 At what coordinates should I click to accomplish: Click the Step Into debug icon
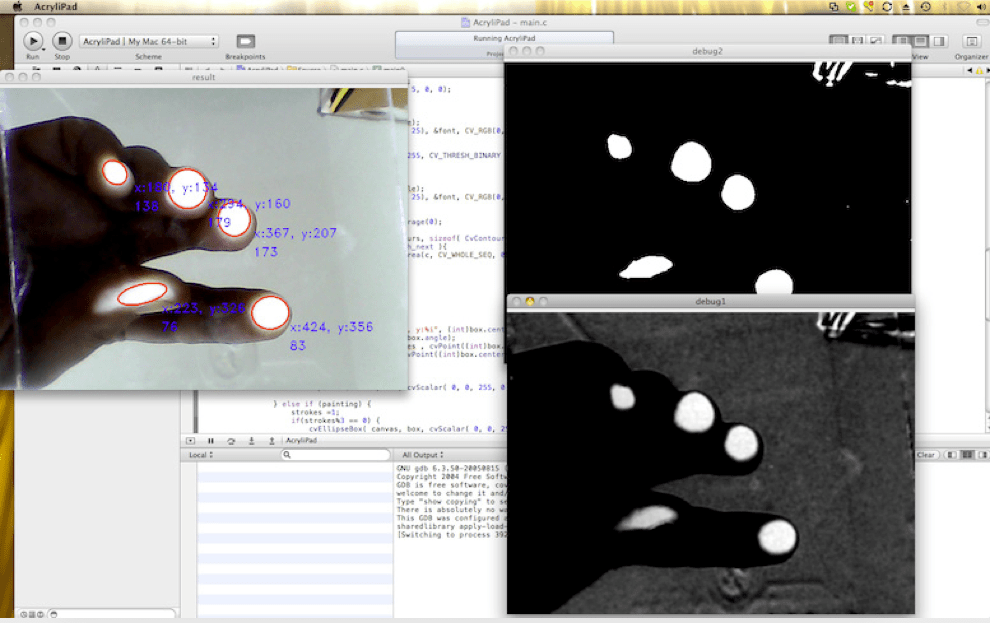tap(251, 440)
